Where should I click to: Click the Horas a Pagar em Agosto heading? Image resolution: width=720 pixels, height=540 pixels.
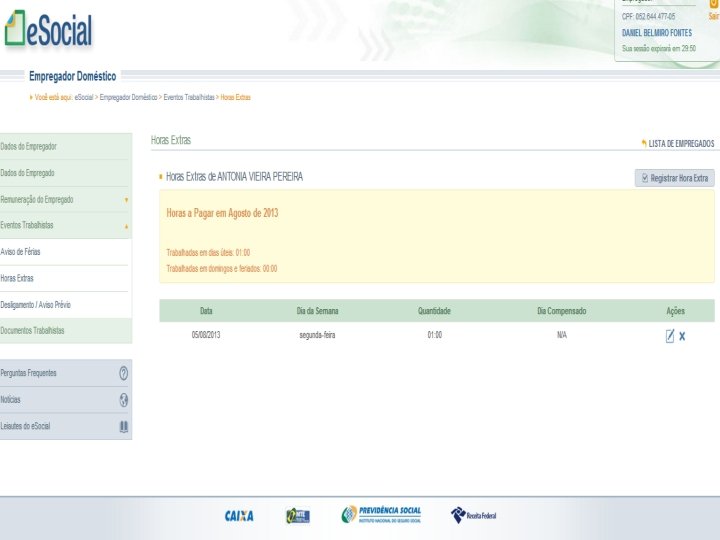tap(222, 213)
